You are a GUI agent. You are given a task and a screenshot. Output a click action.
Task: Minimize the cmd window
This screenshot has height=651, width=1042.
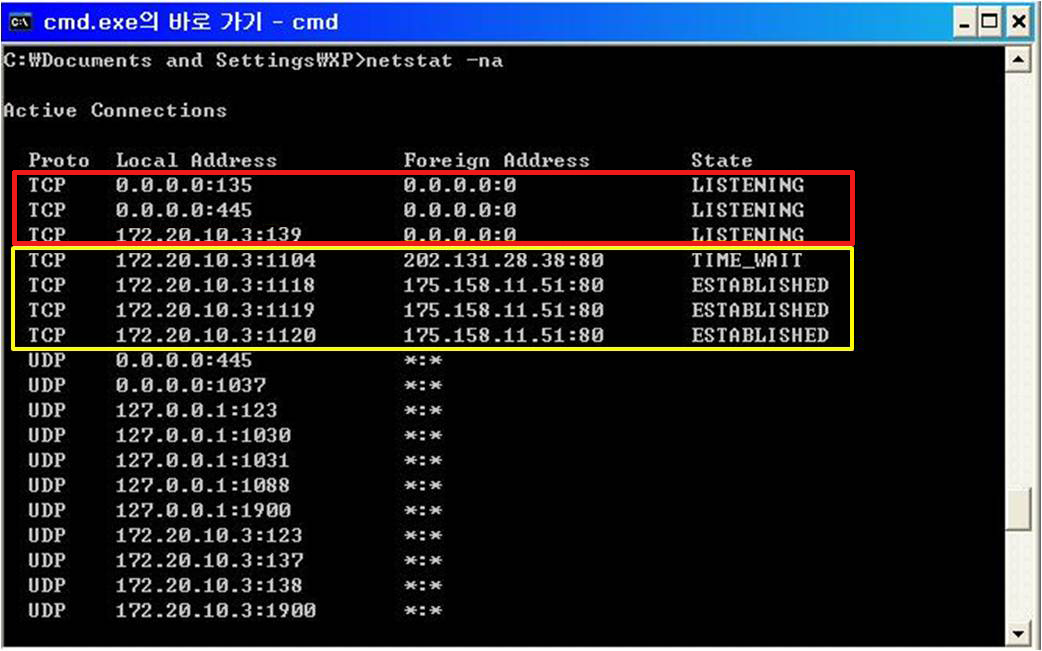click(966, 22)
